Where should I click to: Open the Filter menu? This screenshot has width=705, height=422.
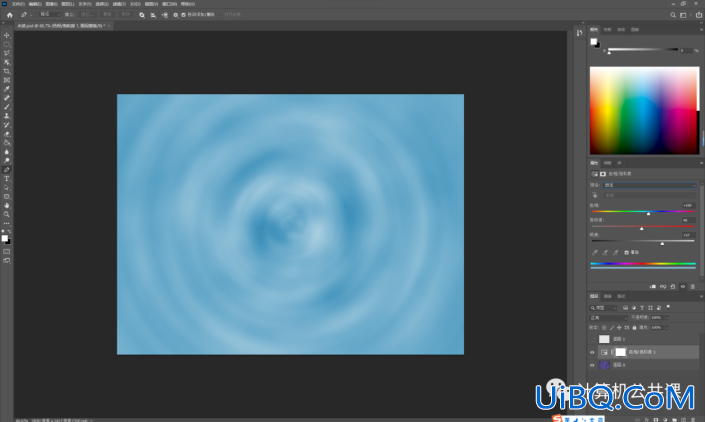pyautogui.click(x=119, y=4)
